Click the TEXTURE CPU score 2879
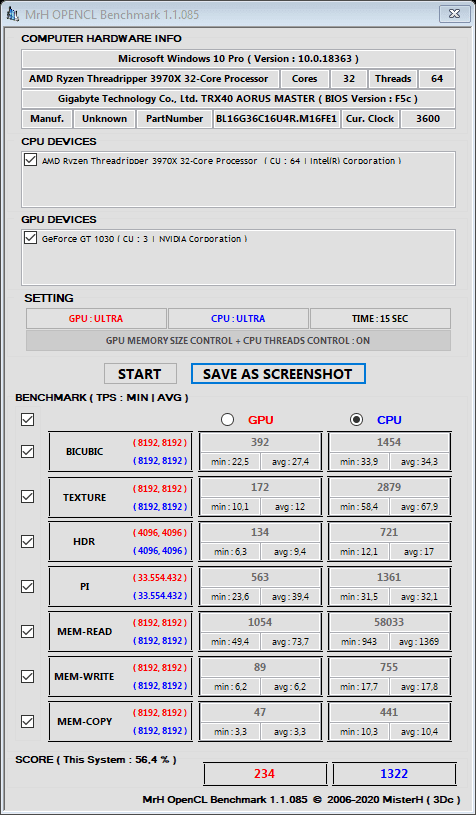The image size is (476, 815). [x=389, y=487]
